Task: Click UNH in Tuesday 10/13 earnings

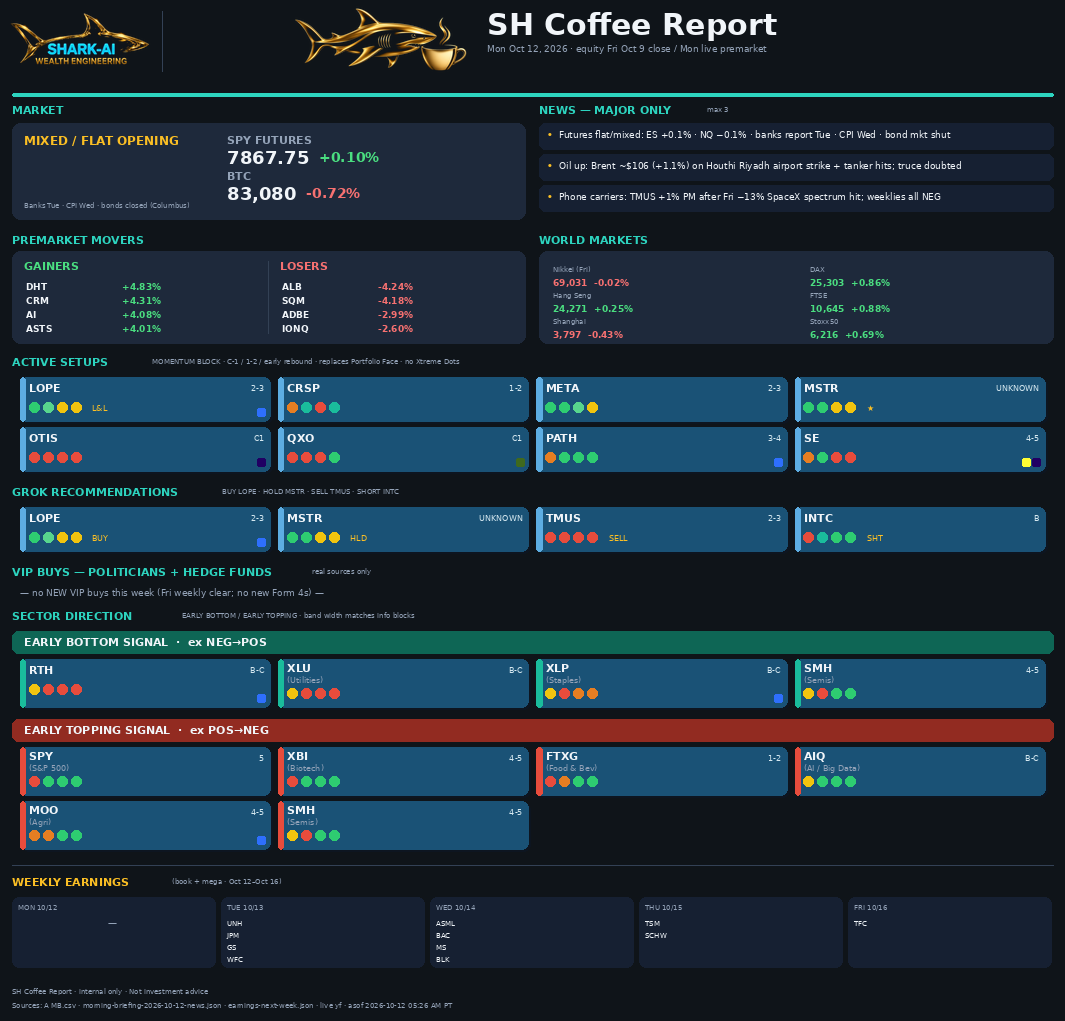Action: tap(234, 924)
